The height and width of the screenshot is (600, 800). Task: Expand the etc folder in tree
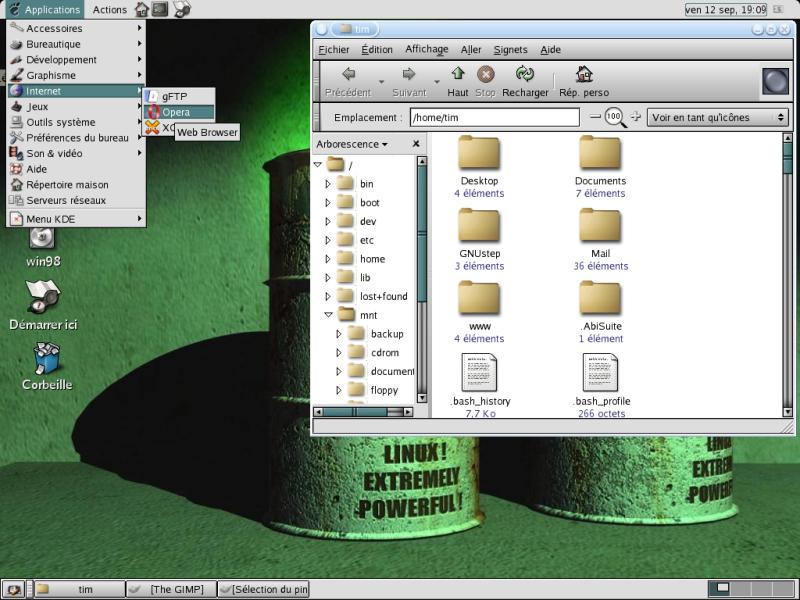click(x=328, y=240)
